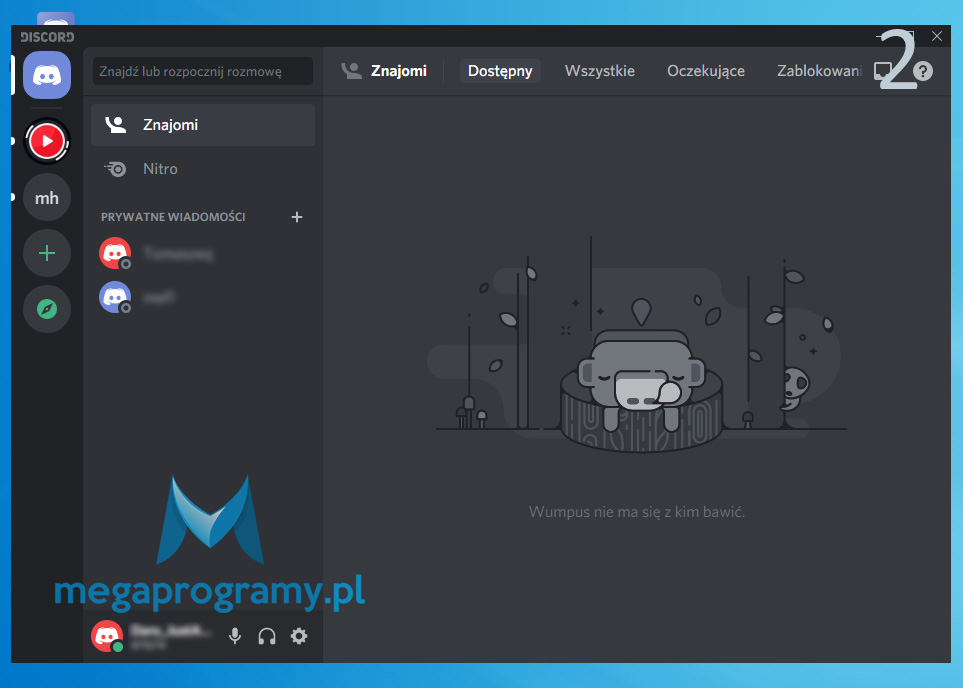963x688 pixels.
Task: Open conversation with red avatar user
Action: coord(203,254)
